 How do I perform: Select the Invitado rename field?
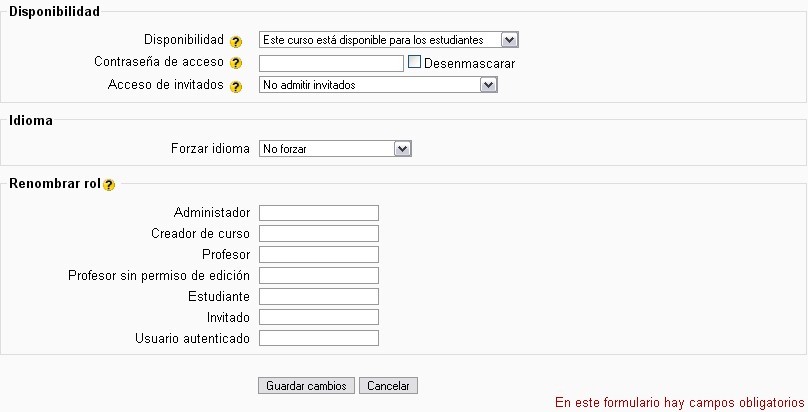click(x=318, y=317)
